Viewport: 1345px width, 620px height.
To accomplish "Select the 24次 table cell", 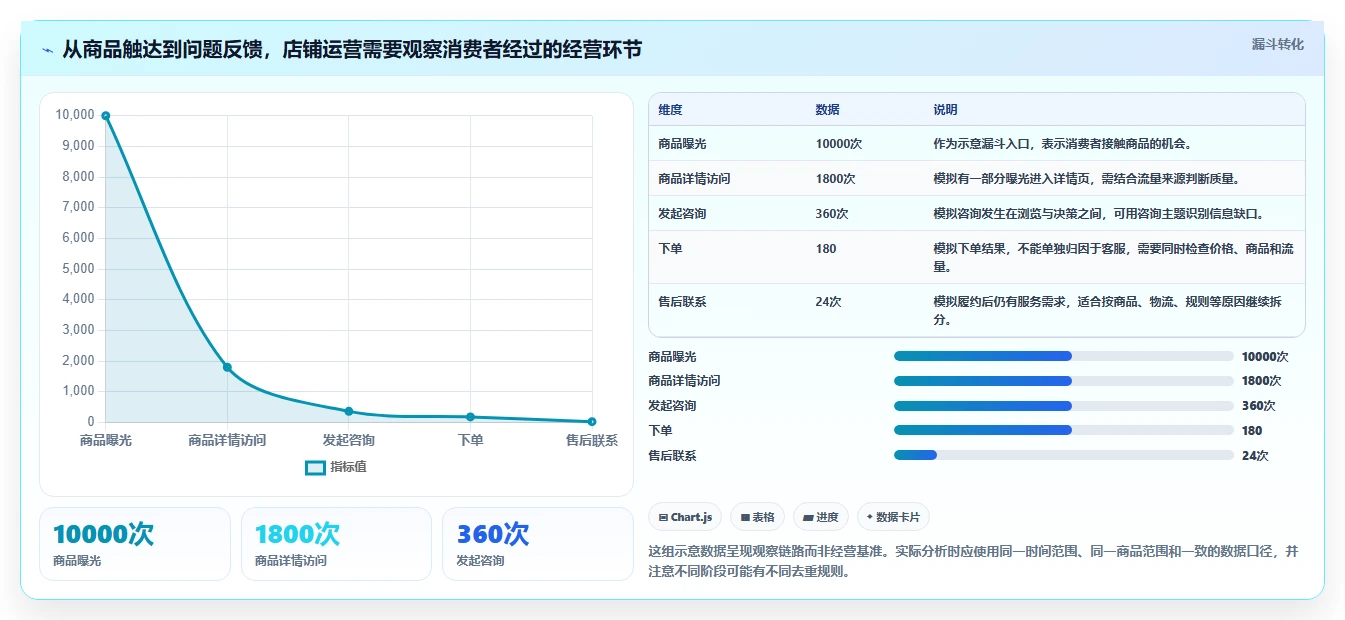I will [x=828, y=302].
